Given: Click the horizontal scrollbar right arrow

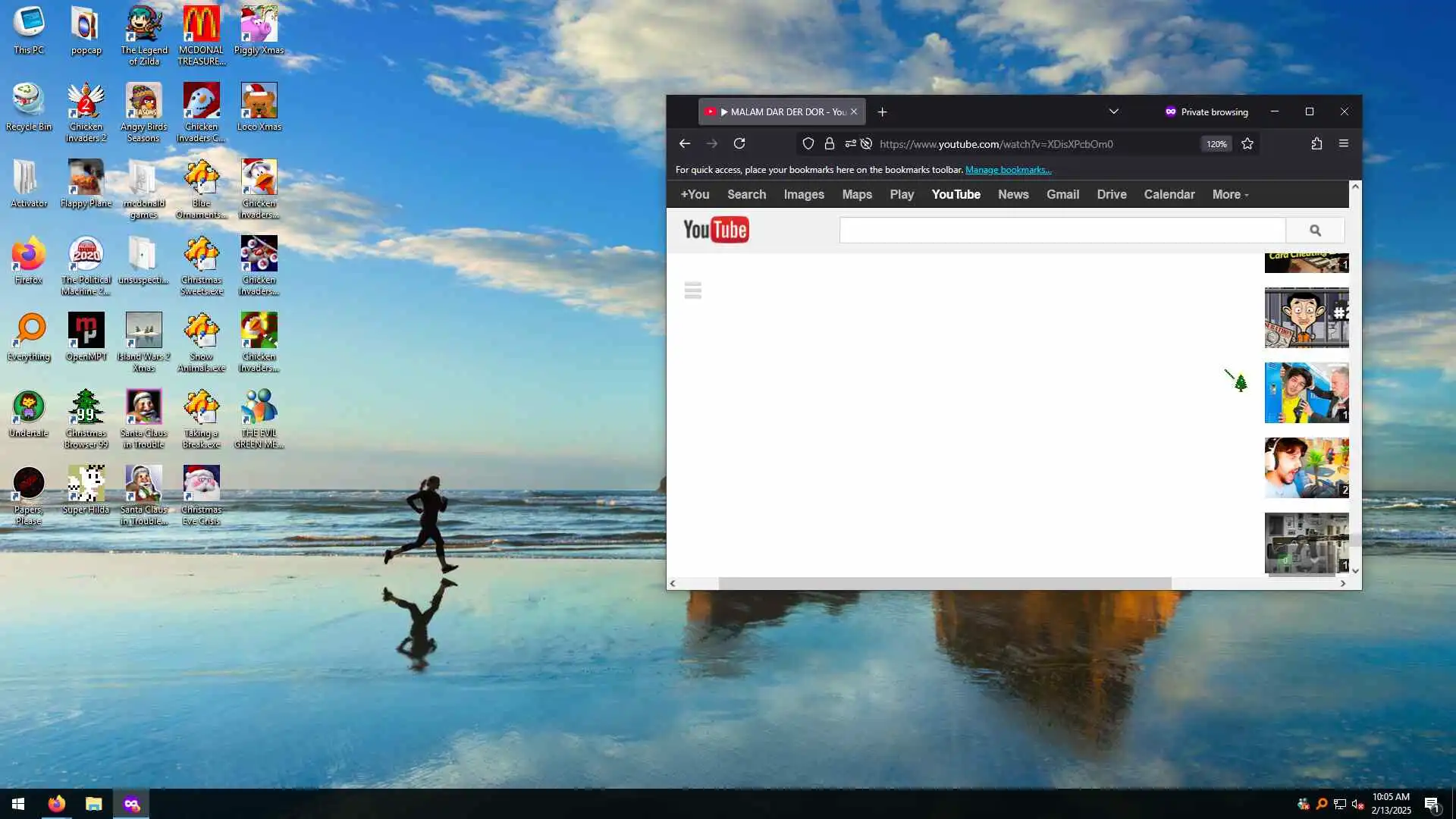Looking at the screenshot, I should pos(1343,583).
